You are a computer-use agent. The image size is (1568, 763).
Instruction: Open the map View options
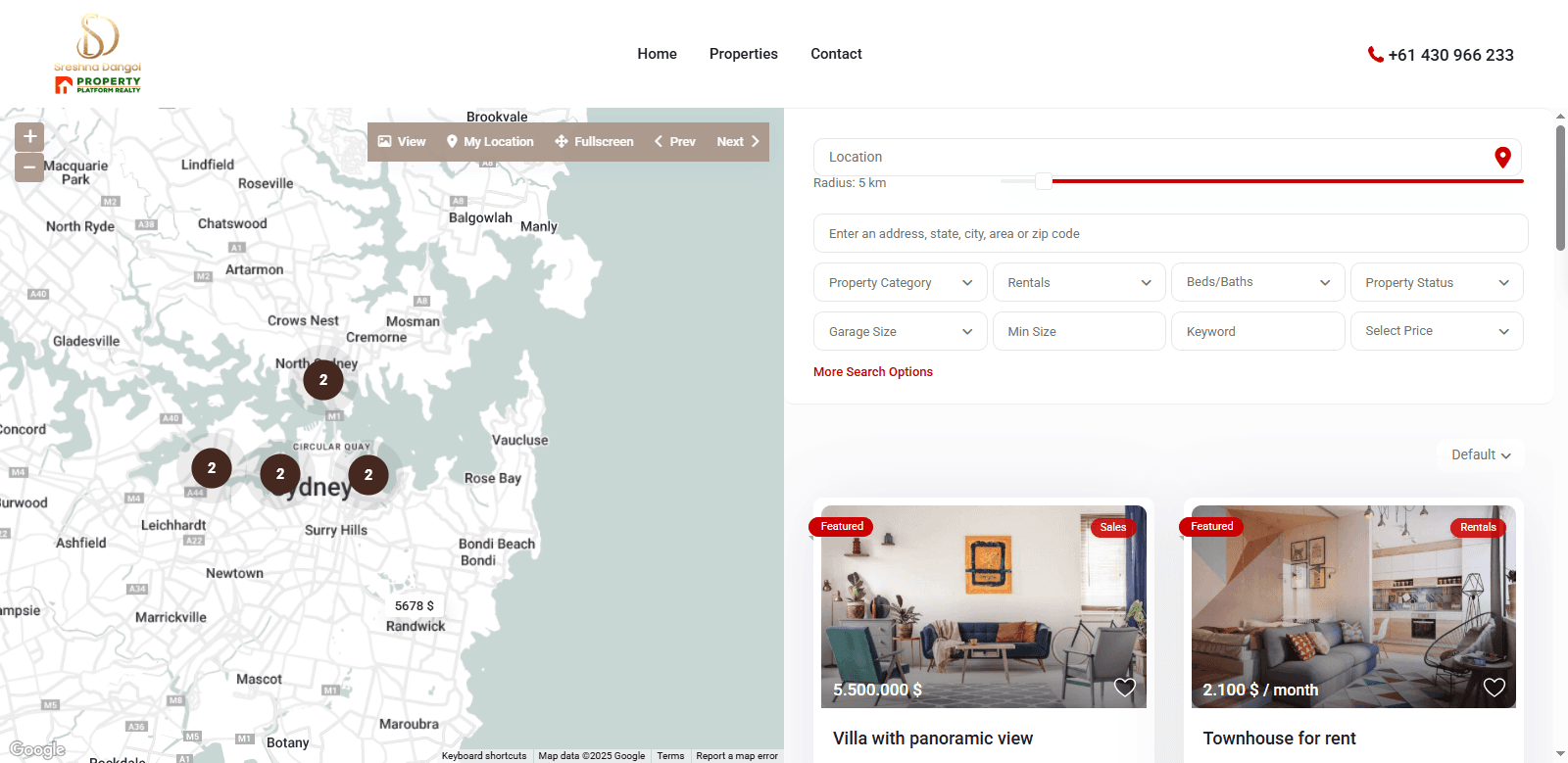coord(402,142)
